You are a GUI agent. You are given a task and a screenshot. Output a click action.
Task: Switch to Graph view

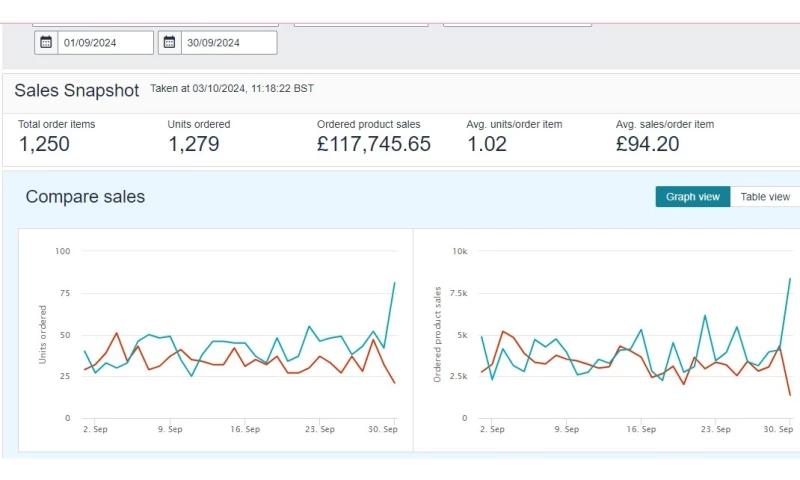[692, 197]
